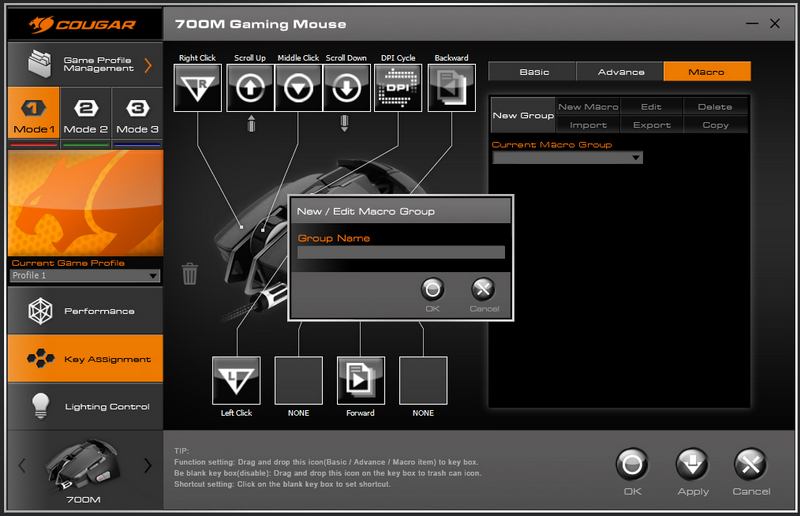Click the Backward key box icon
This screenshot has height=516, width=800.
coord(452,88)
